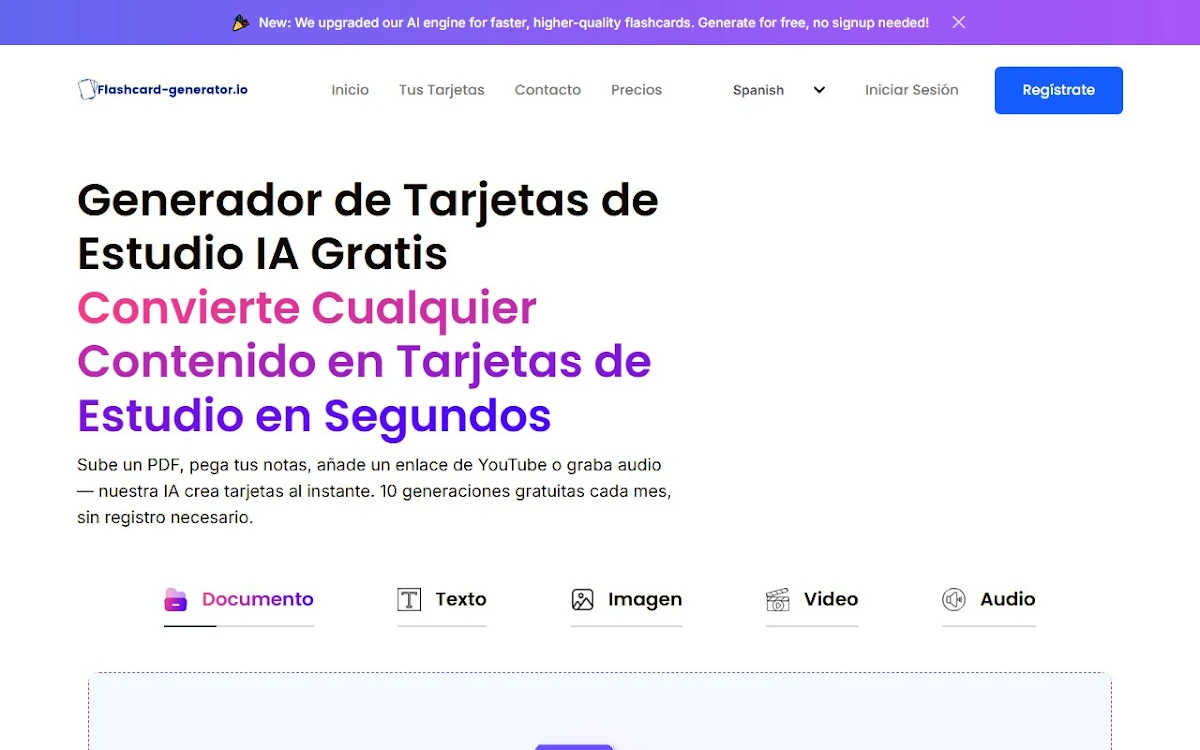Click the Flashcard-generator.io brand name text

173,90
